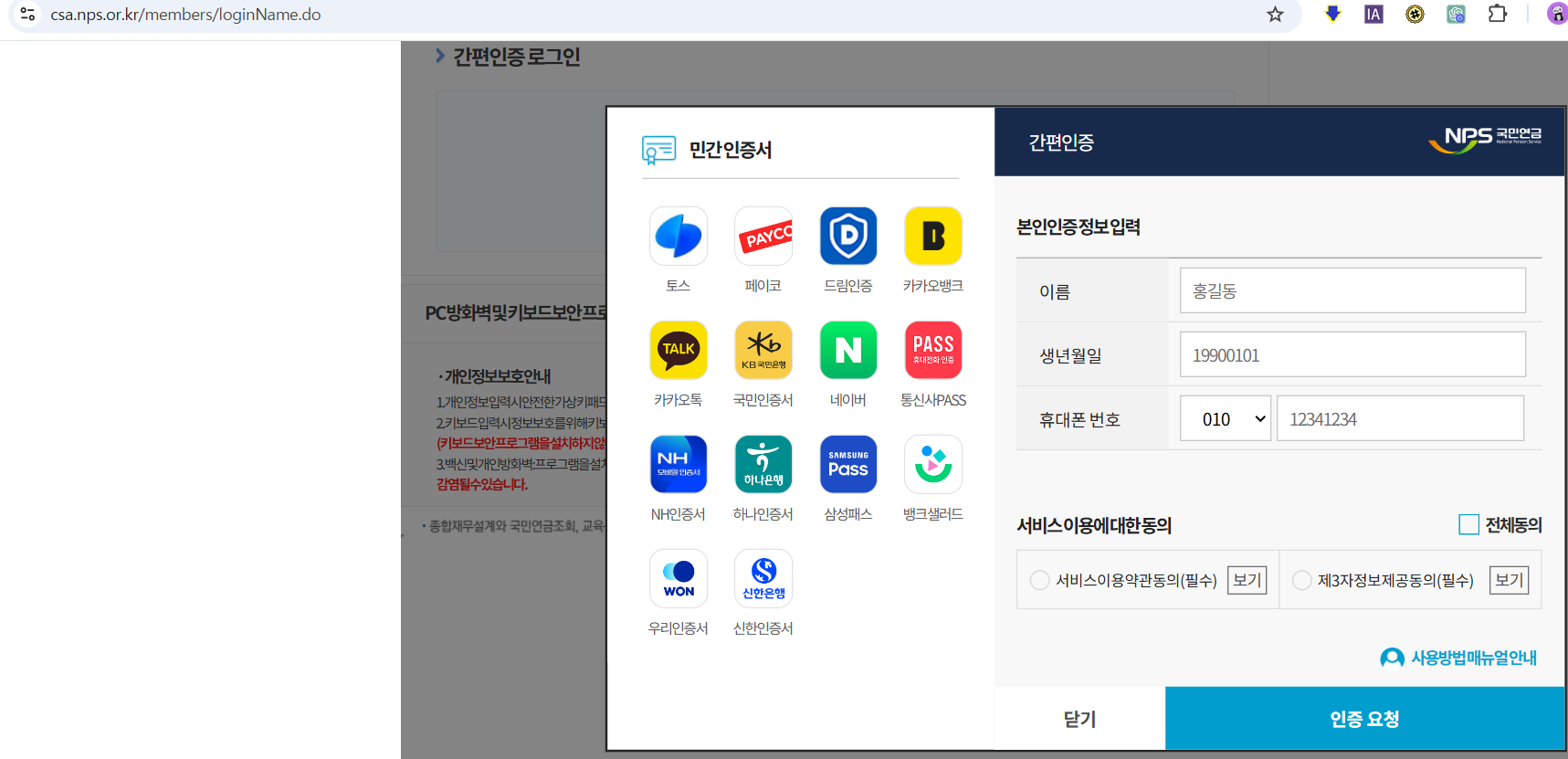Click the 간편인증 로그인 heading
Image resolution: width=1568 pixels, height=759 pixels.
pos(516,57)
